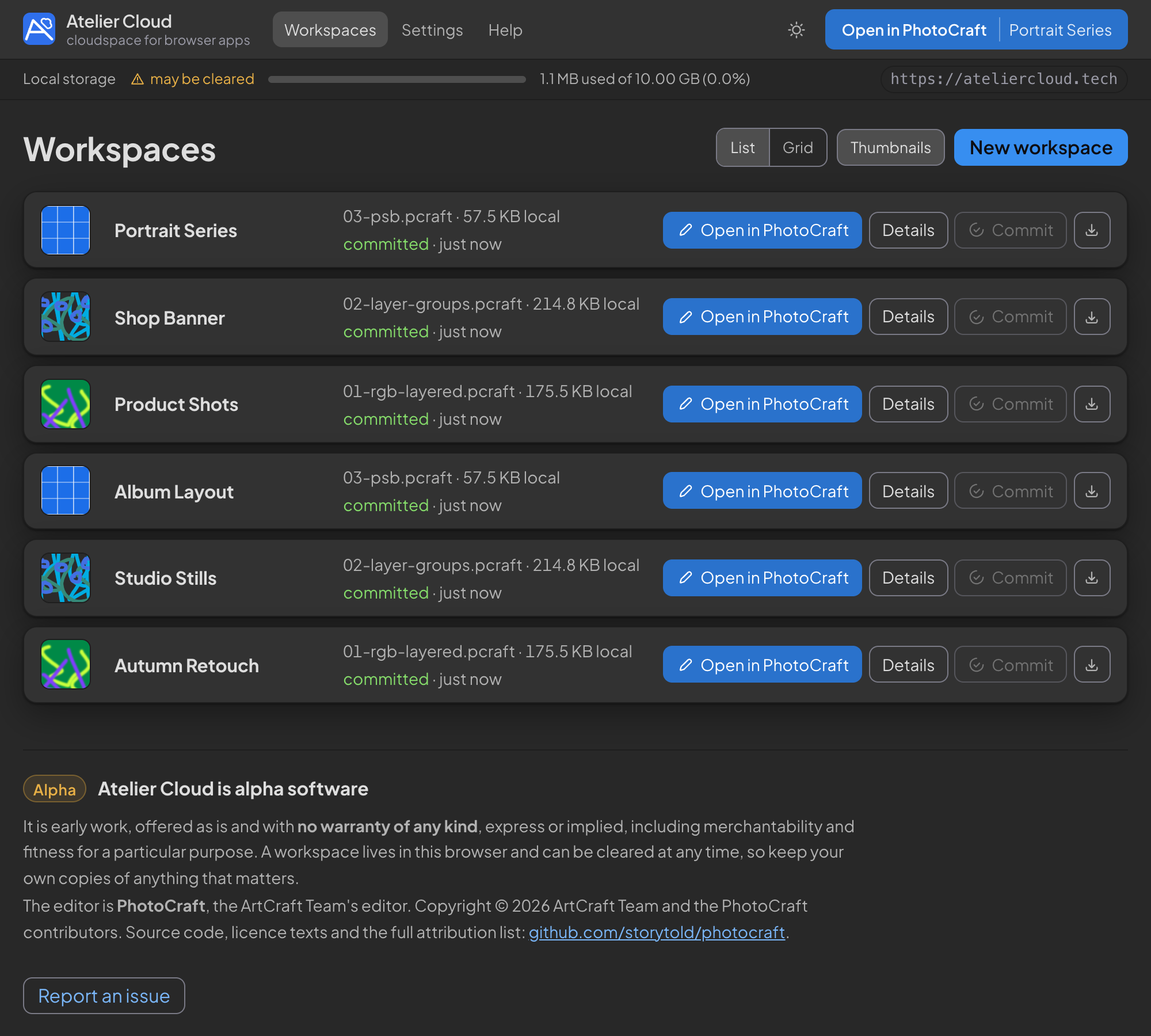Open Album Layout in PhotoCraft

pyautogui.click(x=762, y=490)
